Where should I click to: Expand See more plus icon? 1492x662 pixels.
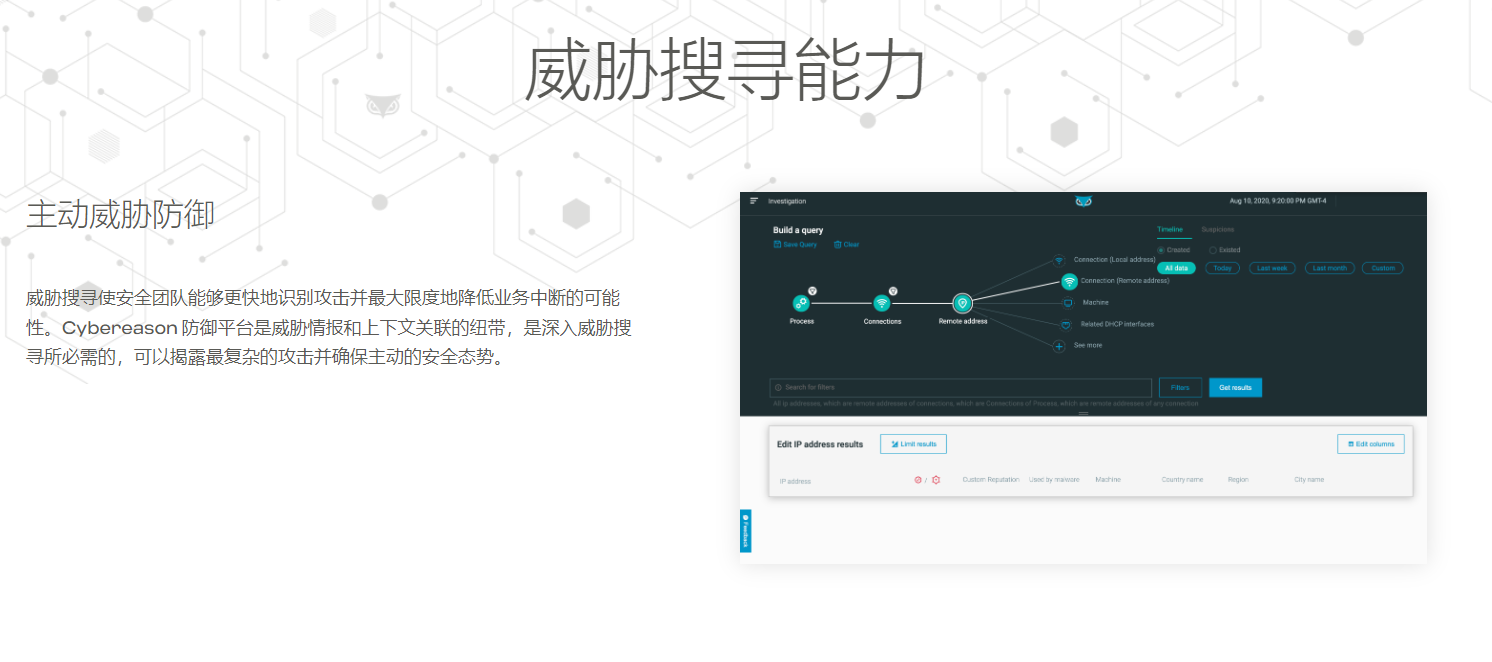pos(1059,346)
